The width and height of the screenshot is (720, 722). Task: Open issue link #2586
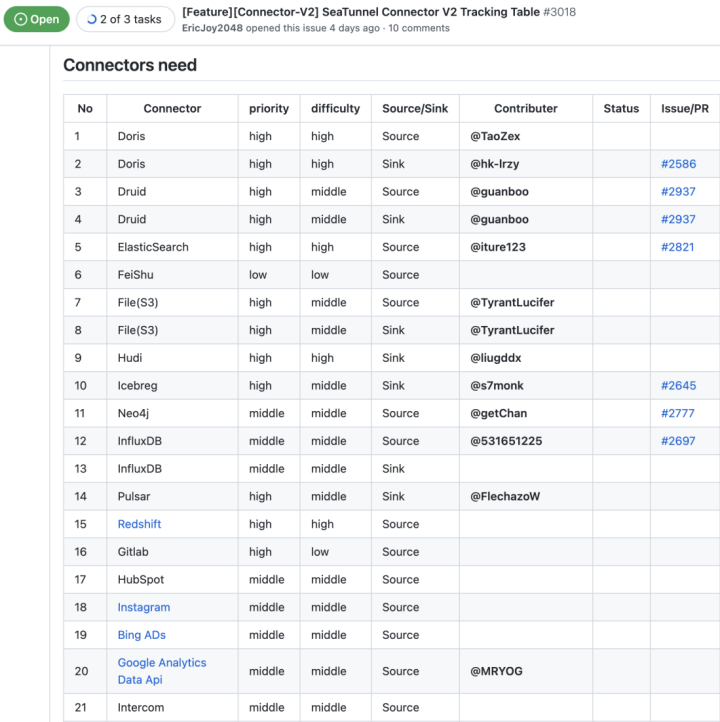coord(678,164)
